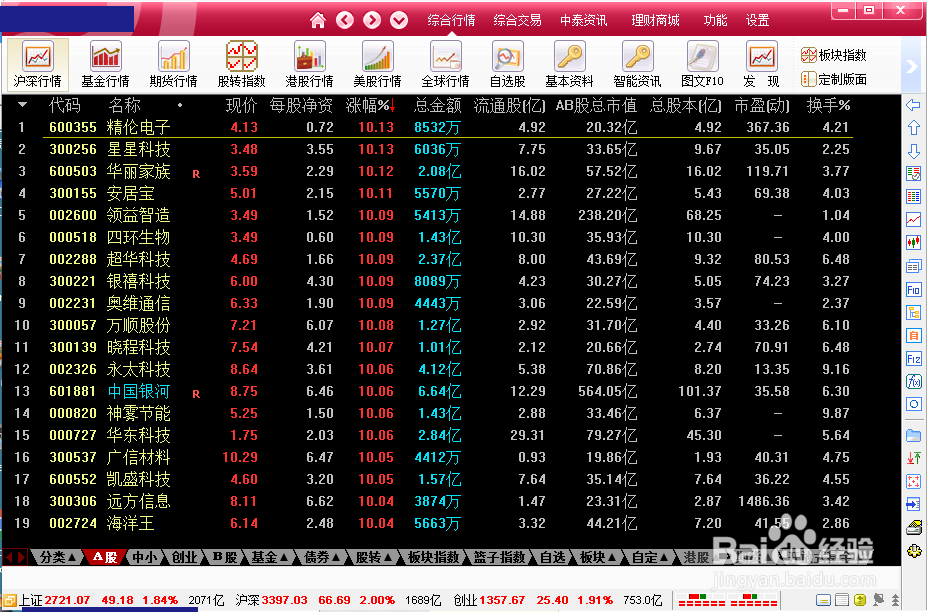Navigate back with left arrow circle
Viewport: 928px width, 612px height.
345,21
